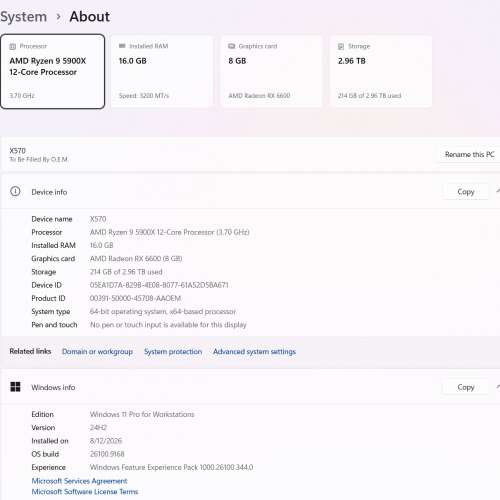Click the Device name value X570
This screenshot has width=500, height=500.
point(98,219)
